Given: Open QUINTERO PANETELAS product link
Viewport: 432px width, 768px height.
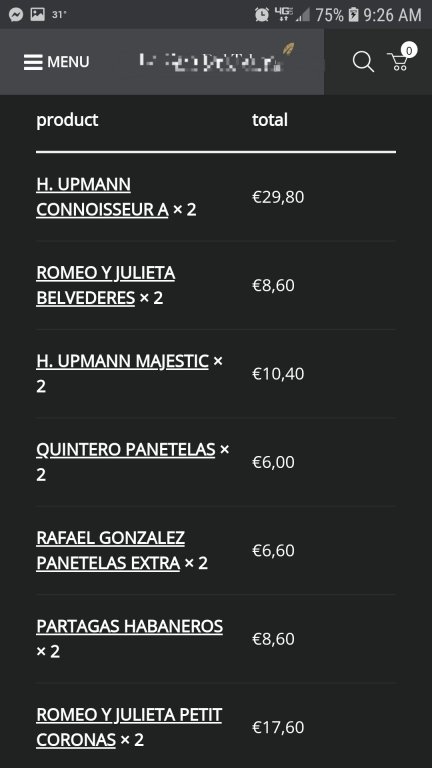Looking at the screenshot, I should (126, 450).
